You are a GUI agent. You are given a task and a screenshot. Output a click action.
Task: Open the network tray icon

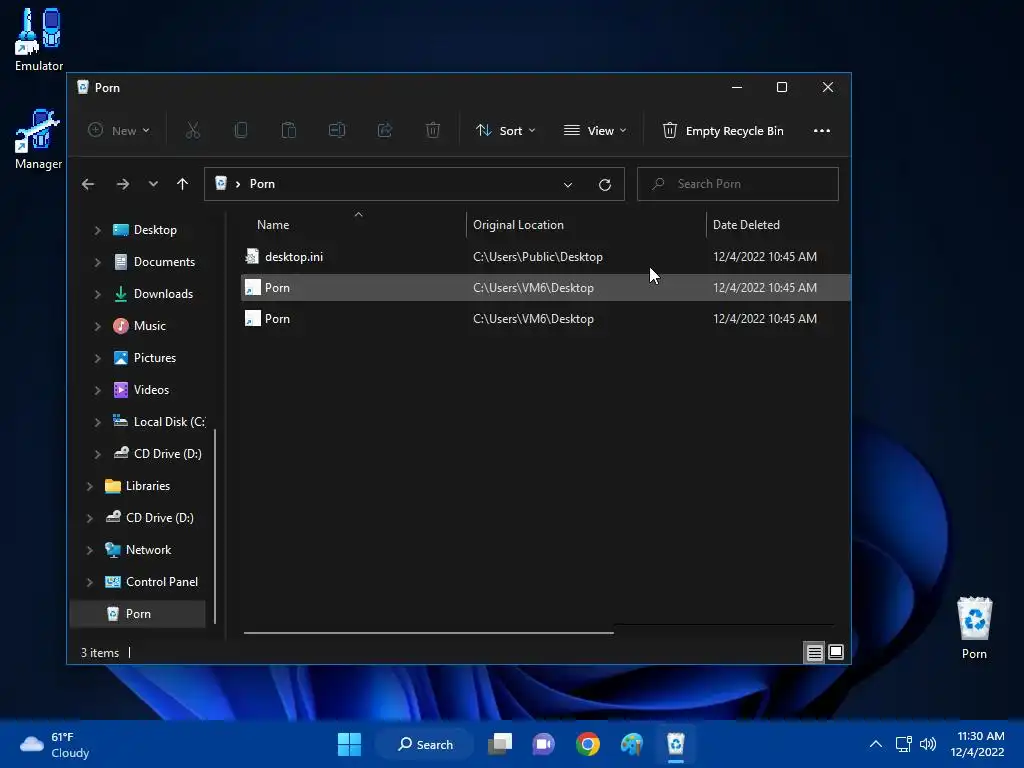click(903, 744)
